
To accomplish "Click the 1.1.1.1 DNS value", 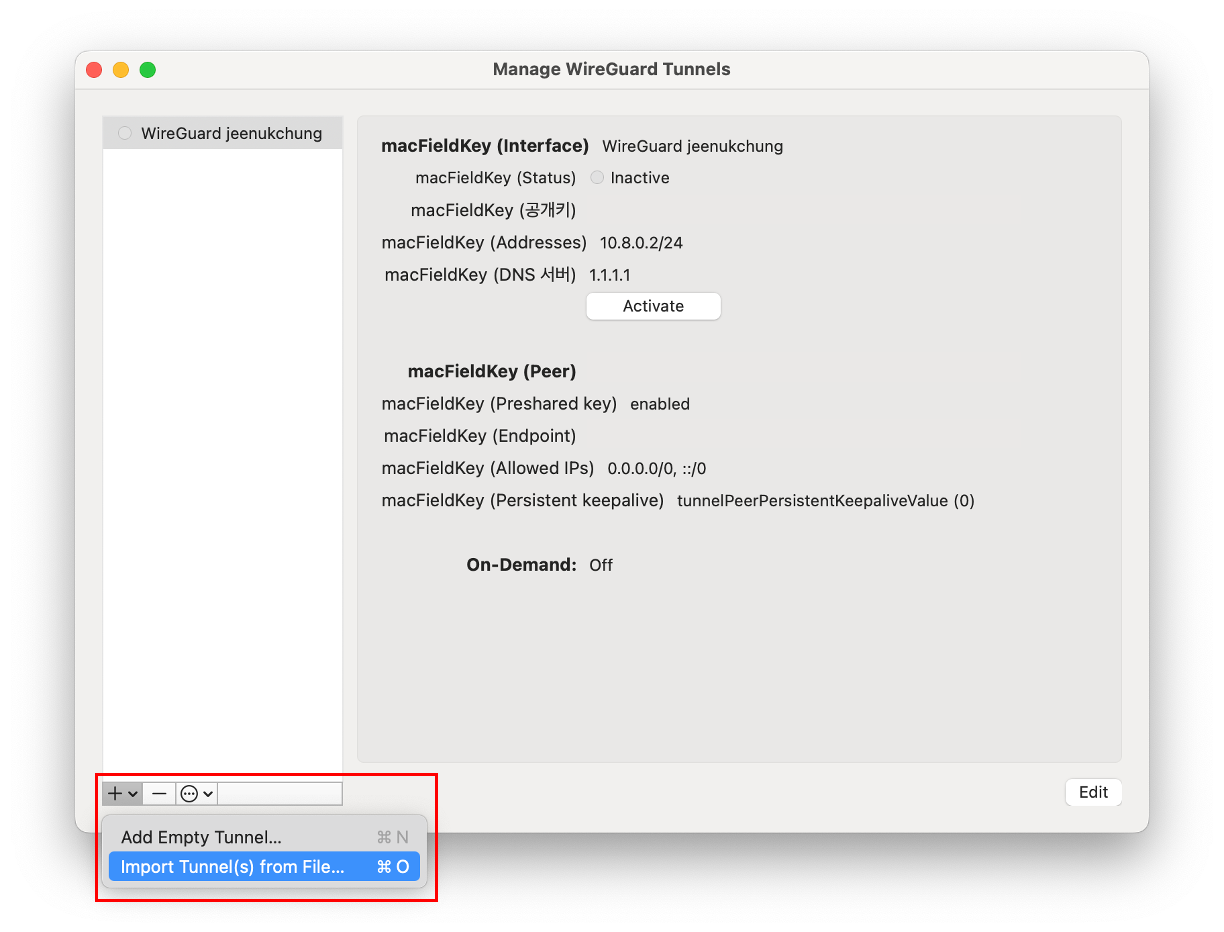I will pyautogui.click(x=609, y=275).
